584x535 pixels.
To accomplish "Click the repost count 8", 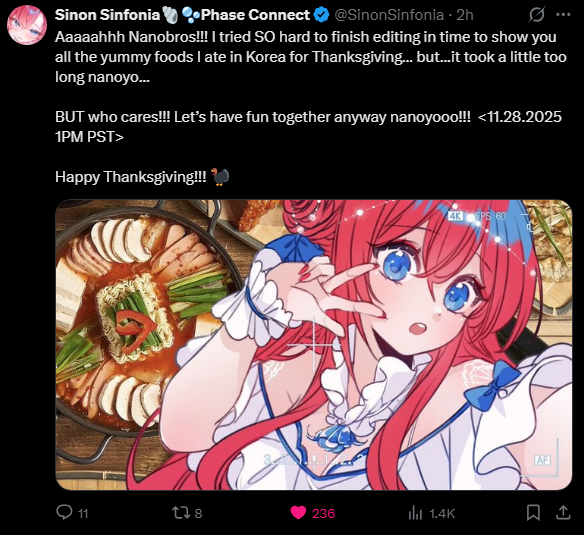I will pos(199,513).
